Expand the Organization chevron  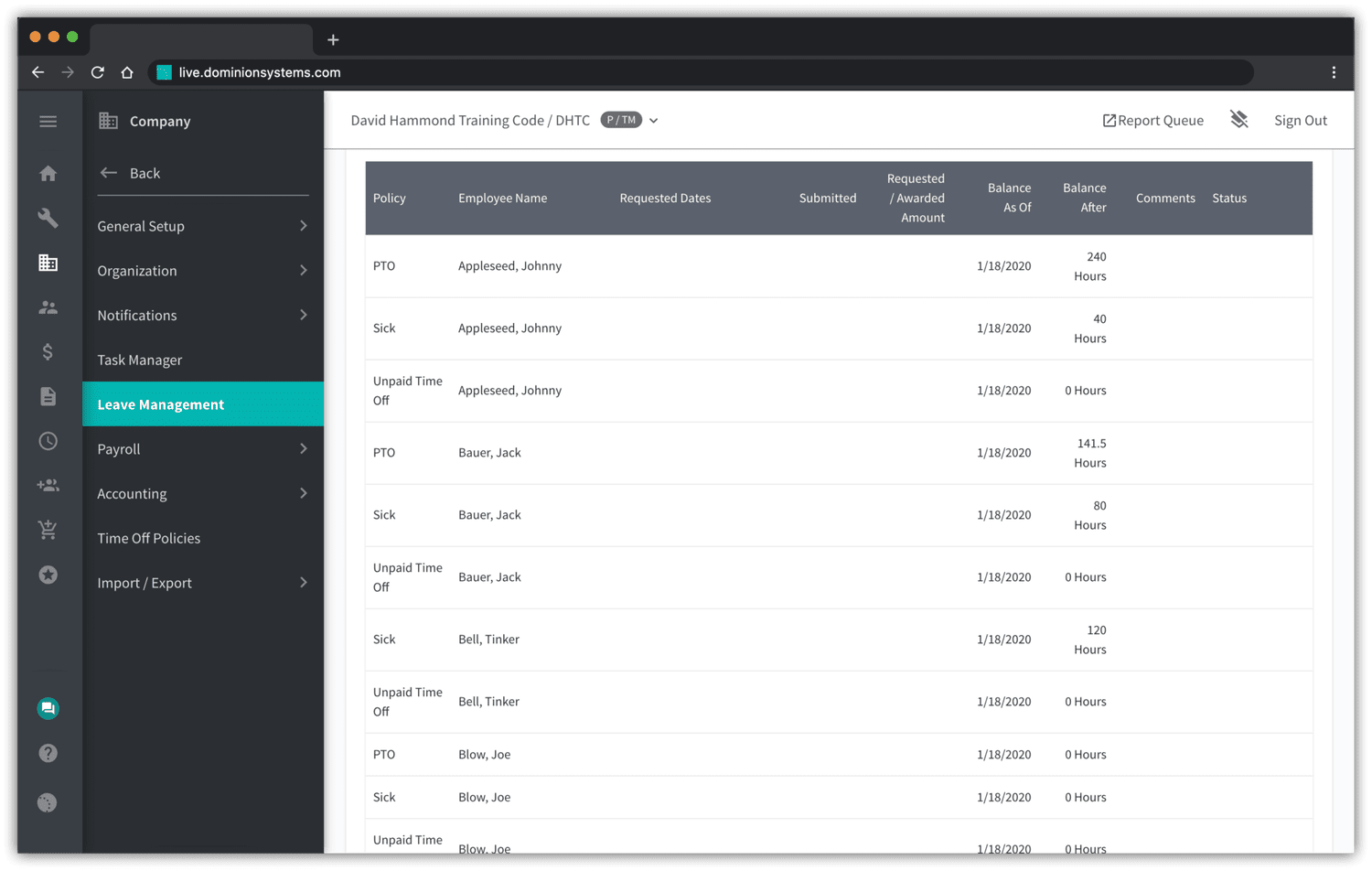pyautogui.click(x=304, y=271)
